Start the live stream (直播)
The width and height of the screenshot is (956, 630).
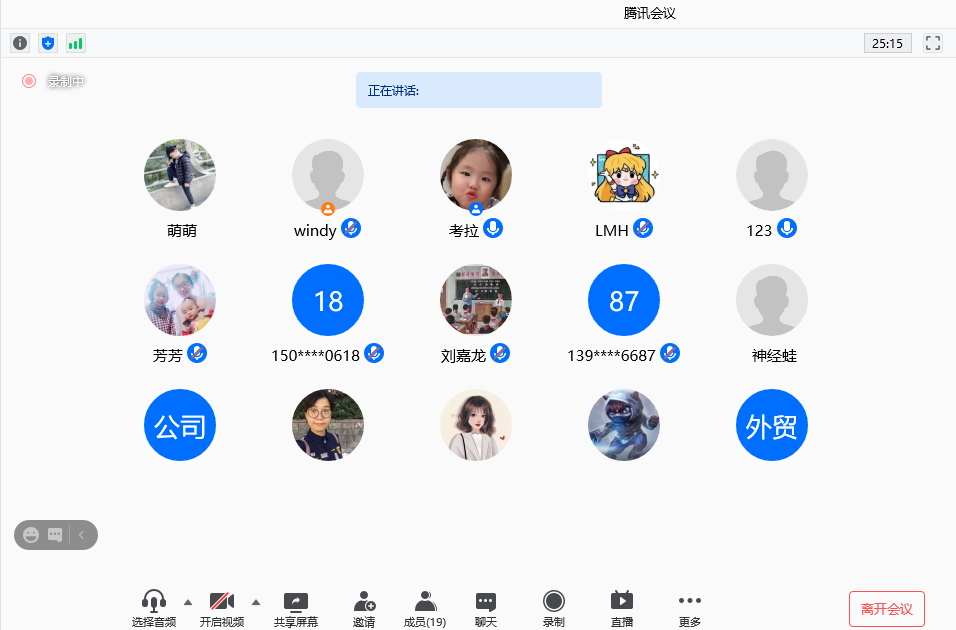tap(622, 608)
